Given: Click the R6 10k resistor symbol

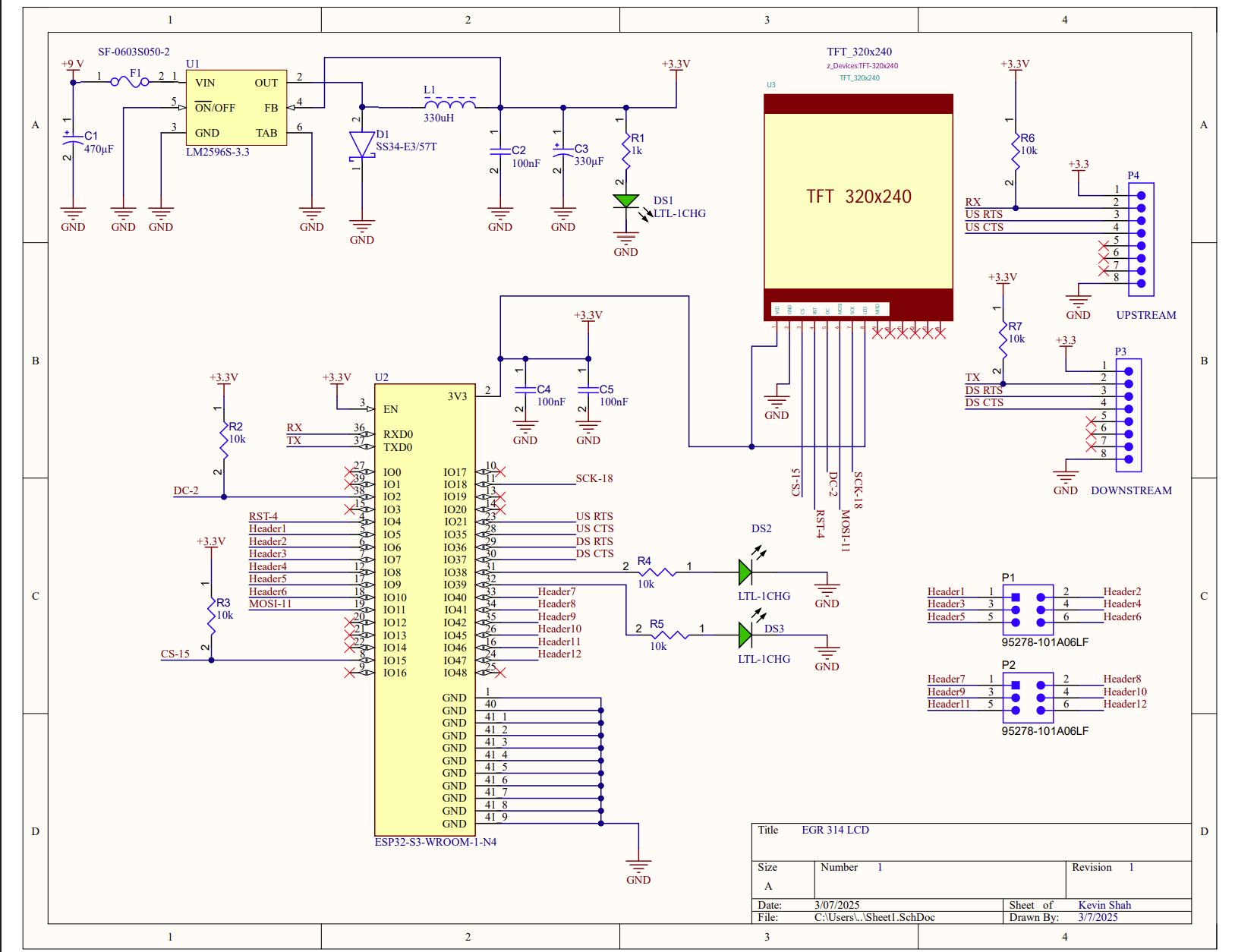Looking at the screenshot, I should (x=1016, y=150).
